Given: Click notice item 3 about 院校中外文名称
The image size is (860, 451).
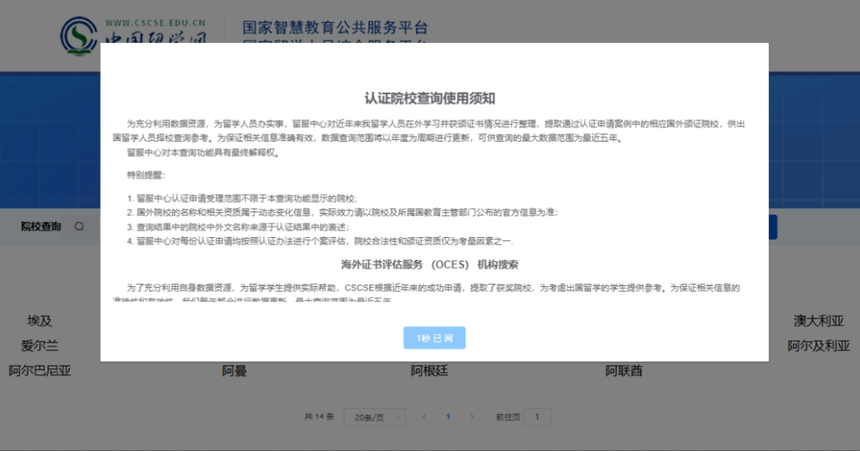Looking at the screenshot, I should tap(238, 227).
